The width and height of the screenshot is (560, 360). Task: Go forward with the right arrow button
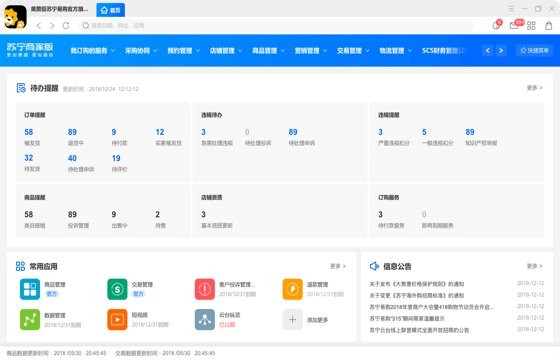(52, 26)
